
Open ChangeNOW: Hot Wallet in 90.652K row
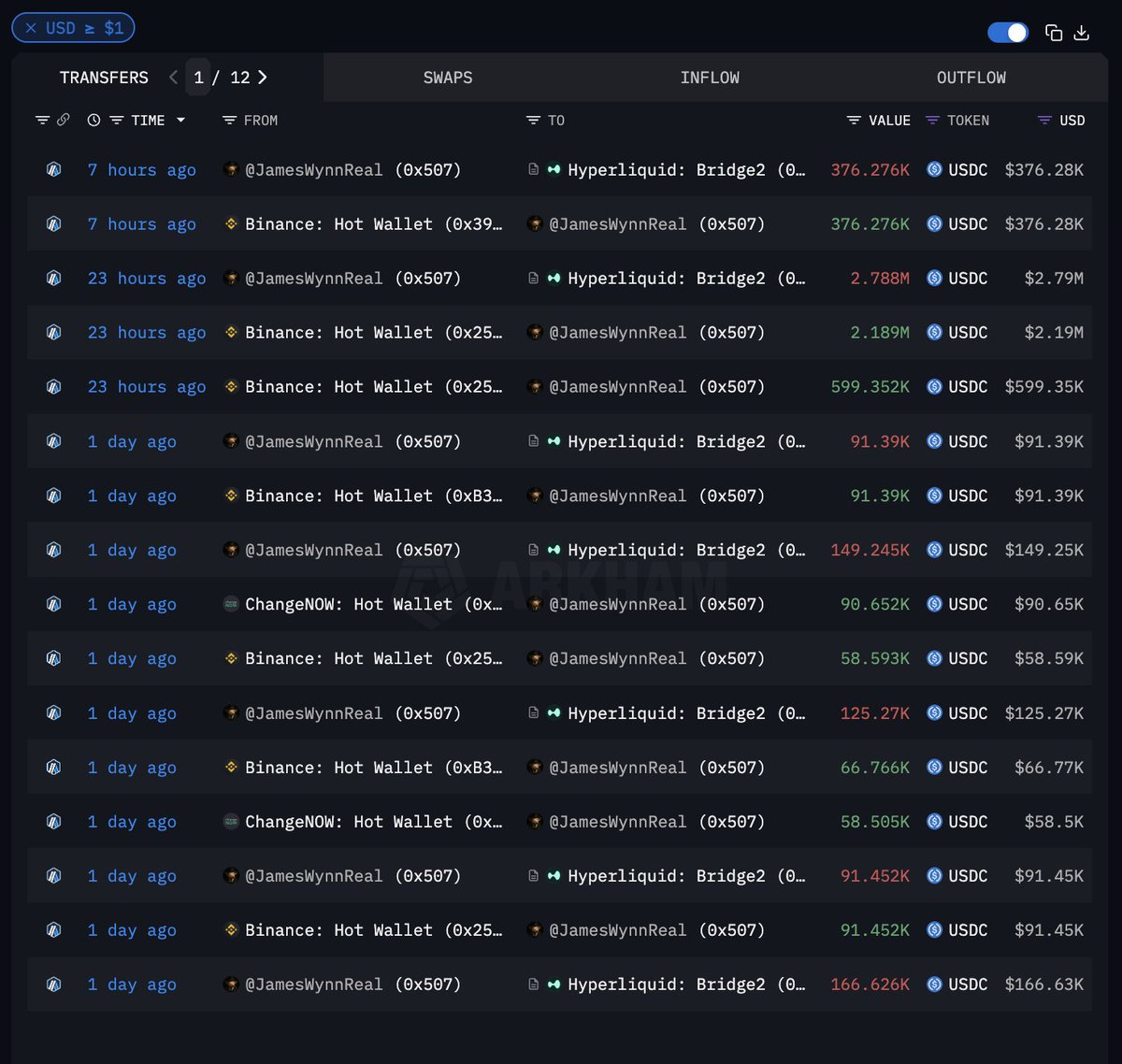[373, 605]
